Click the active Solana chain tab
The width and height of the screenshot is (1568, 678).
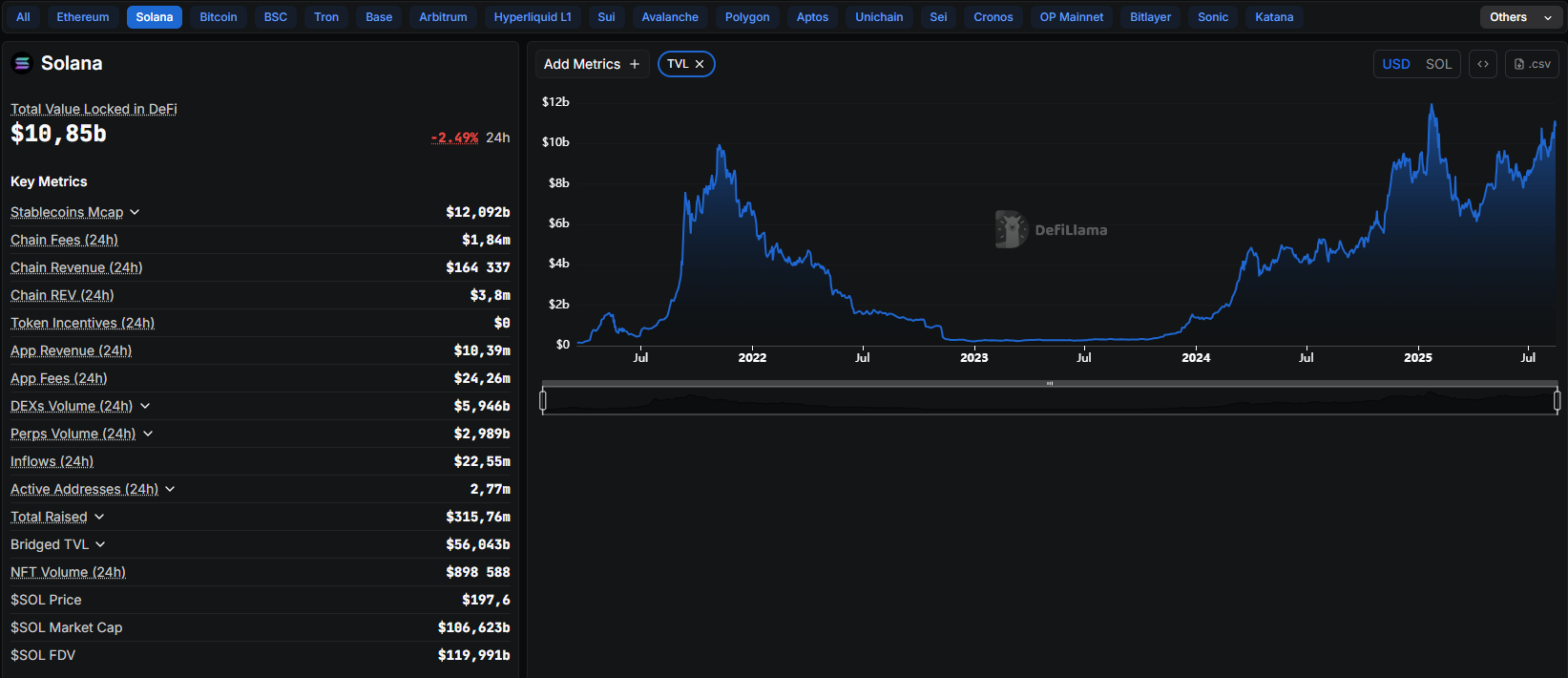[x=155, y=17]
